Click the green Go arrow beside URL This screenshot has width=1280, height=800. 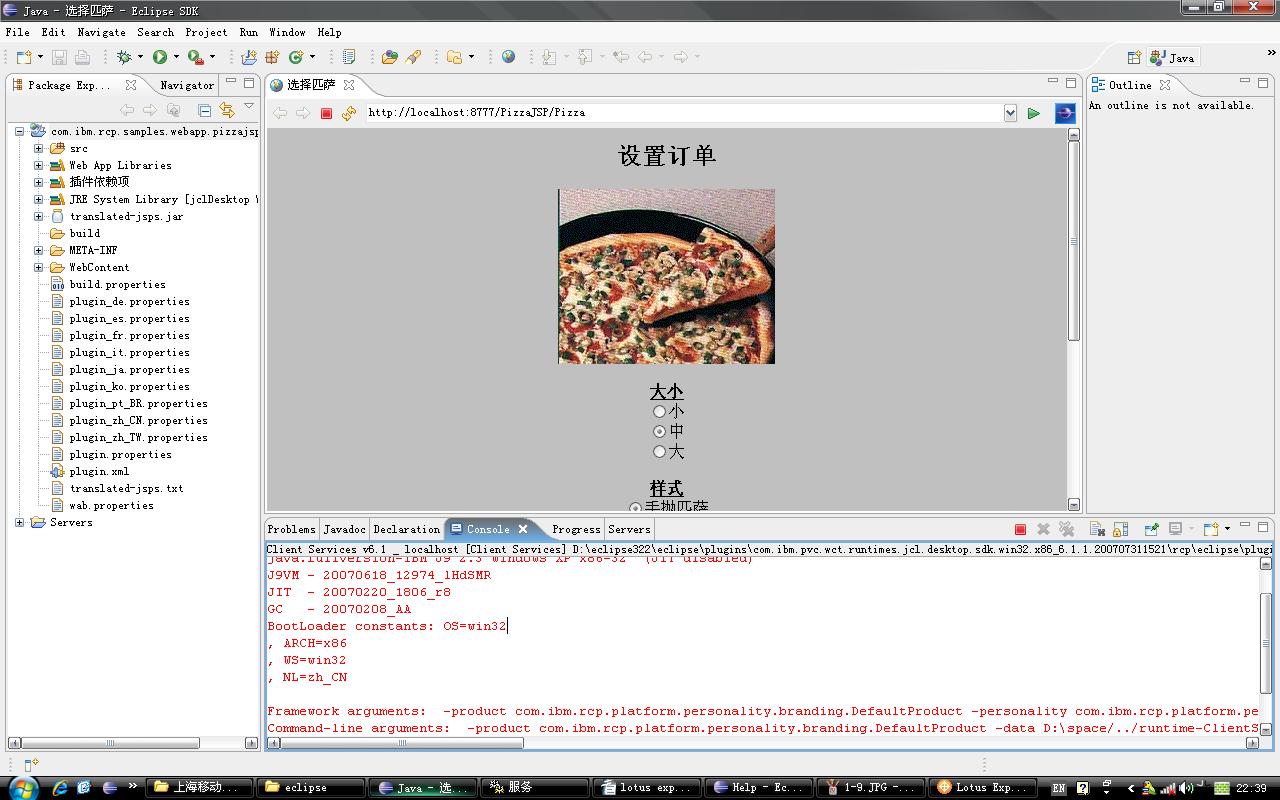point(1034,113)
